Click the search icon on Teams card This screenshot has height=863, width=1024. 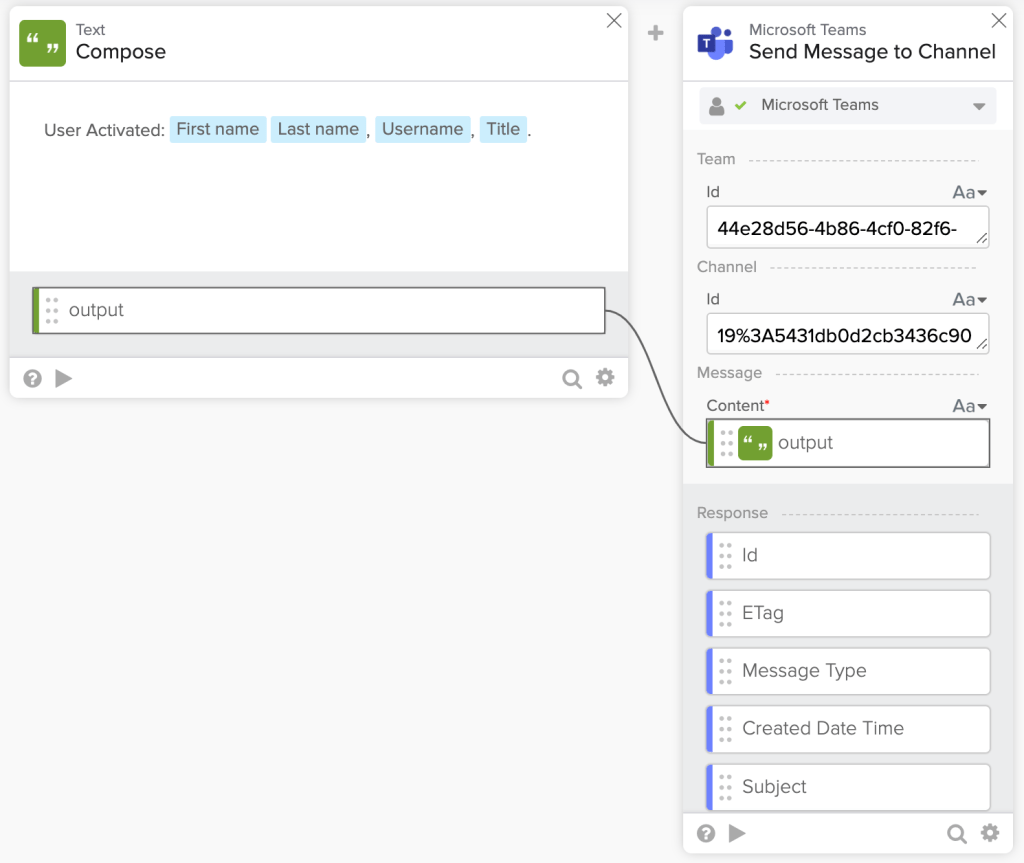(957, 833)
